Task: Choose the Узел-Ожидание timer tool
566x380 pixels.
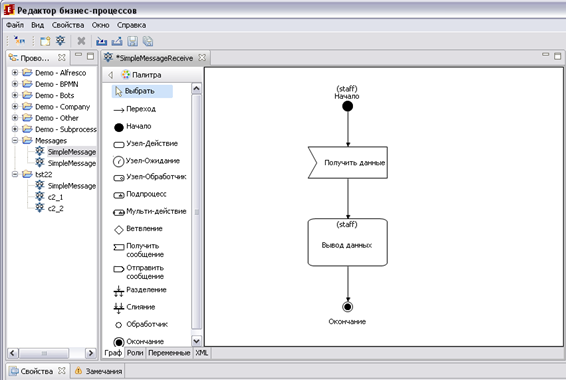Action: (x=147, y=161)
